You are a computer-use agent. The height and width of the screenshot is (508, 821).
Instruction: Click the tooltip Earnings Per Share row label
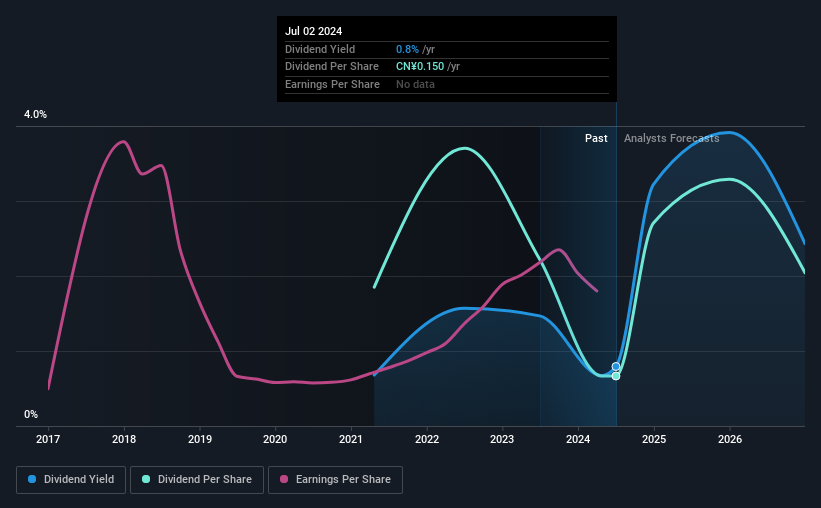click(x=332, y=84)
